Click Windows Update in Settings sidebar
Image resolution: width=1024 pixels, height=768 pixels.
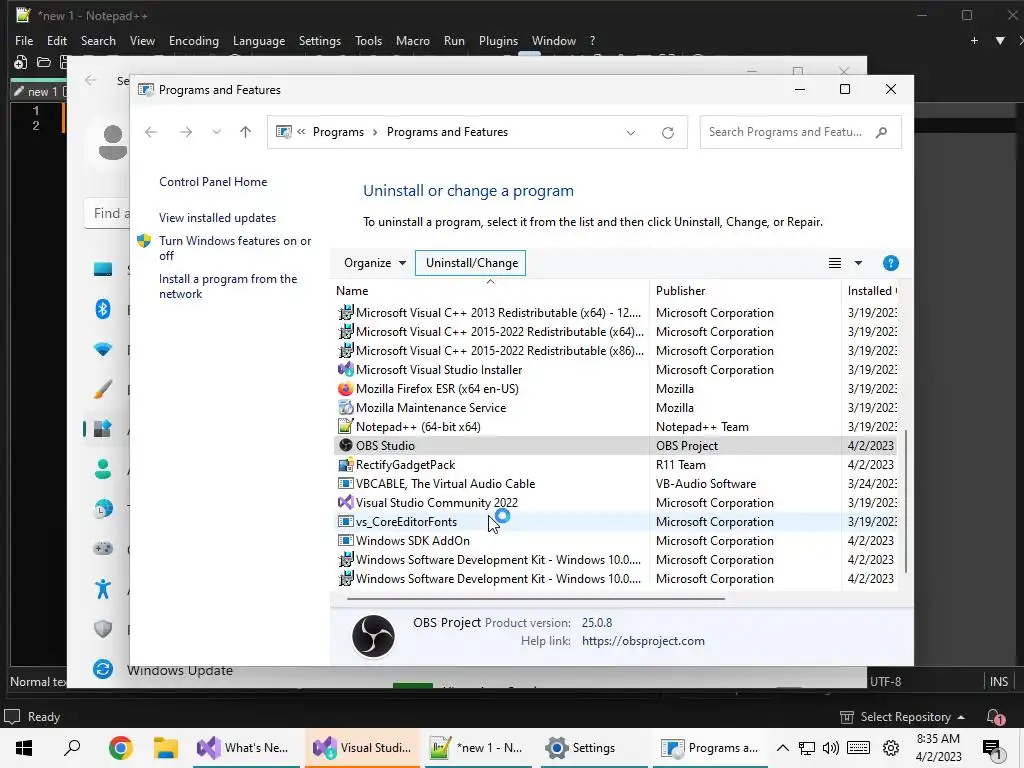(x=180, y=670)
